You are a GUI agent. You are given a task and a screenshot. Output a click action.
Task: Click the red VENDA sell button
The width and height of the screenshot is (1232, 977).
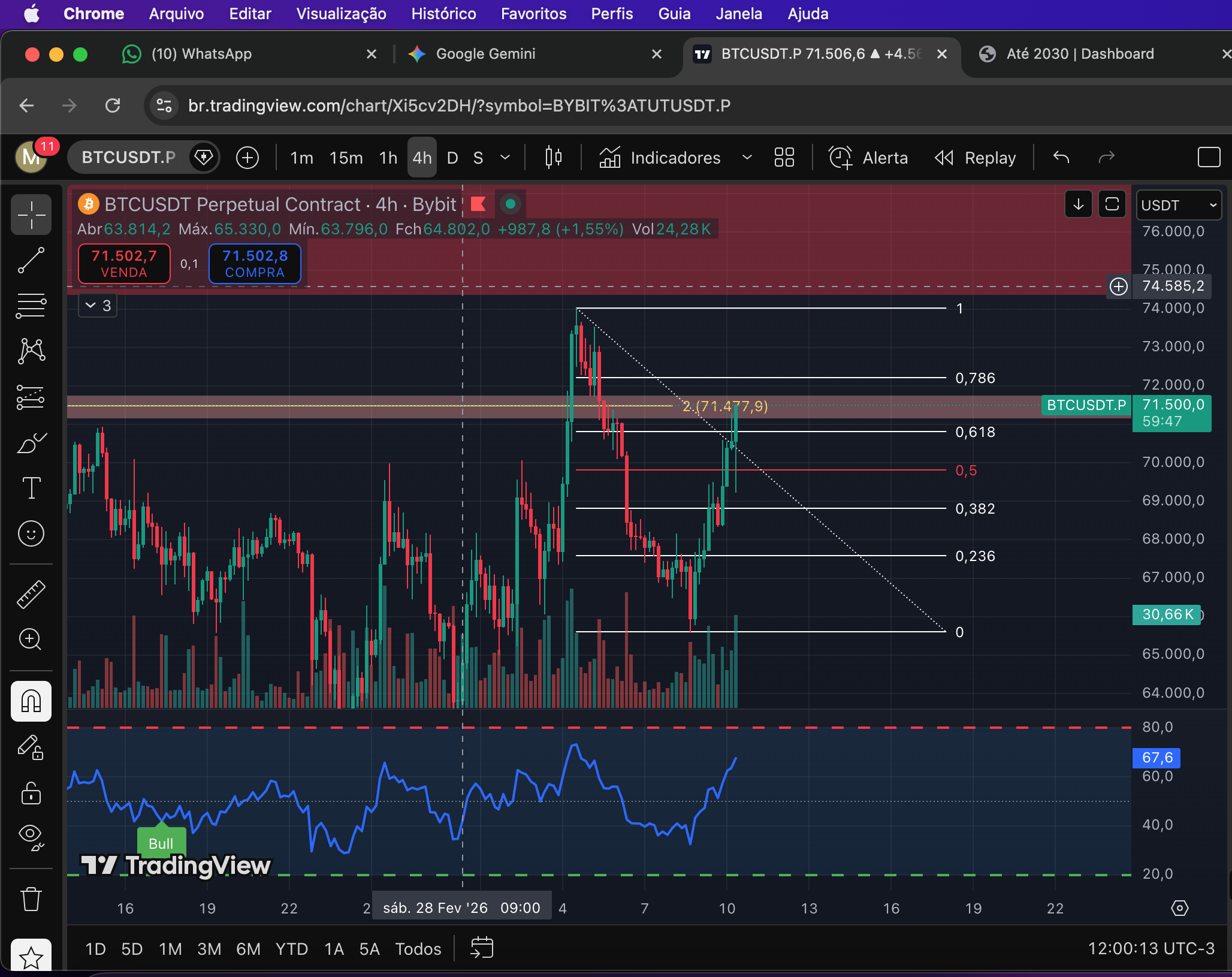124,264
